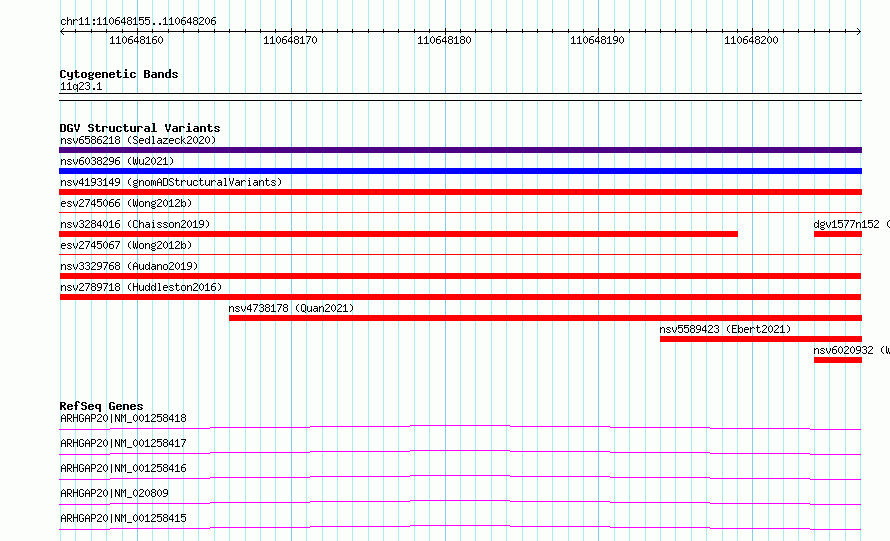890x541 pixels.
Task: Click ruler position 110648180
Action: tap(444, 40)
